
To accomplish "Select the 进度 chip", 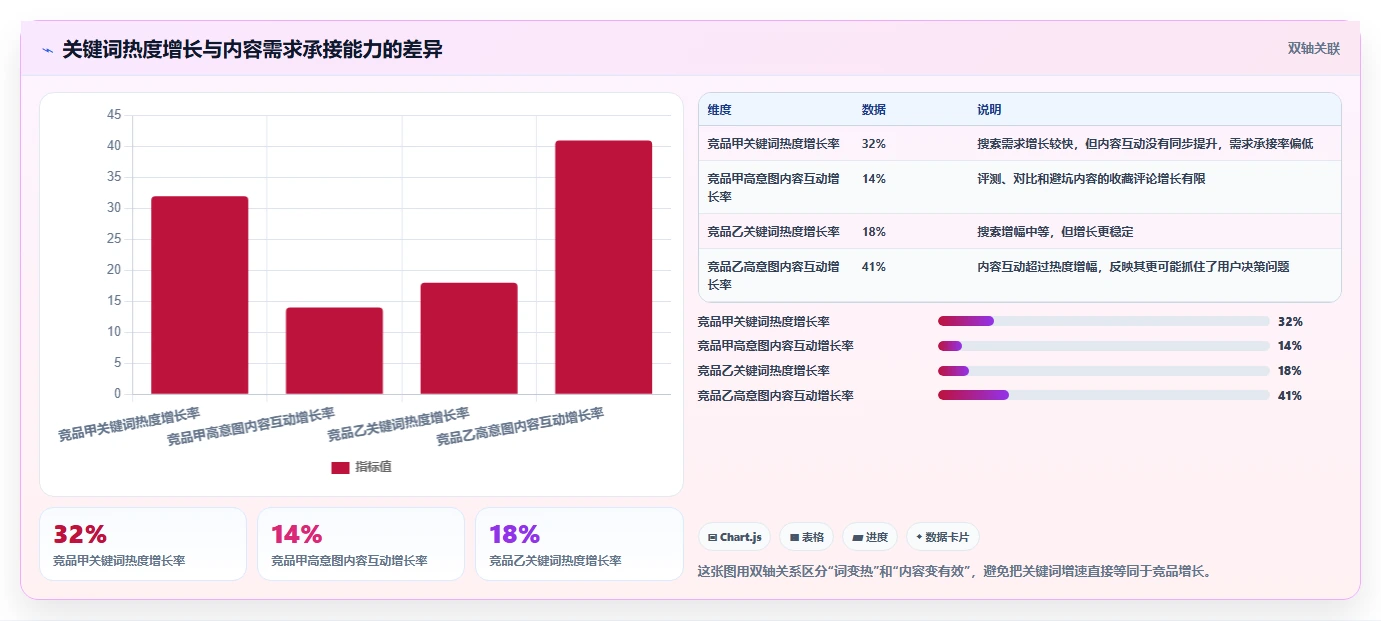I will (870, 537).
